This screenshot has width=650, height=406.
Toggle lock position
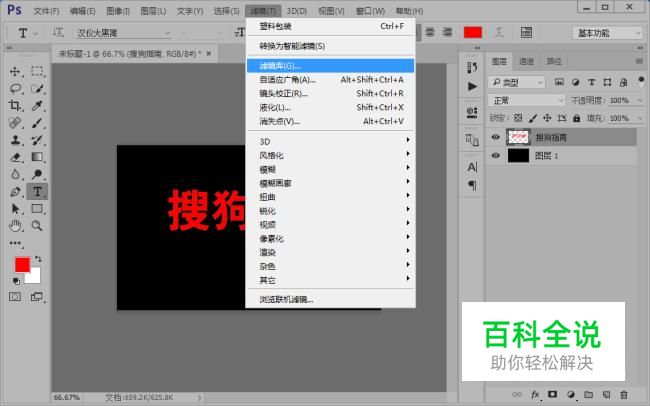tap(547, 118)
